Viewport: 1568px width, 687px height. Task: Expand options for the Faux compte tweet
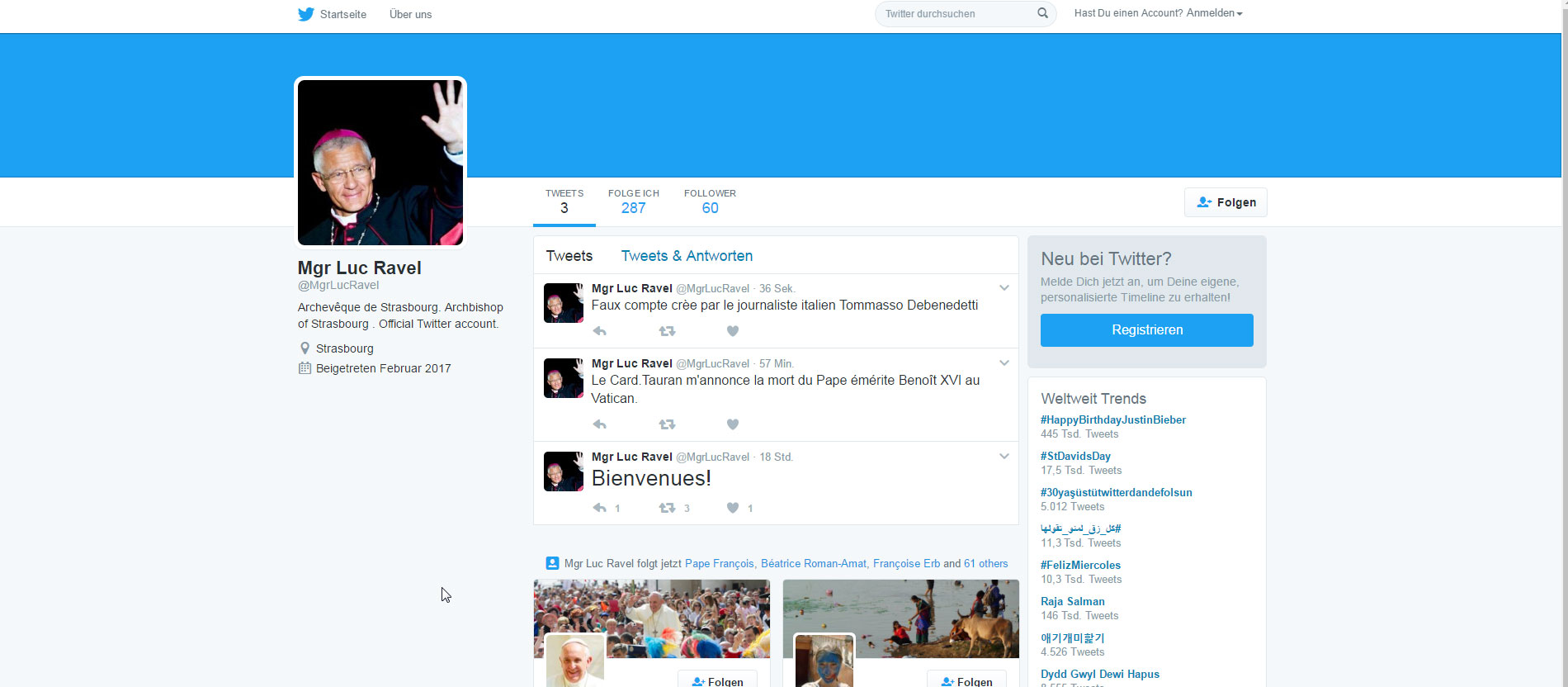tap(1004, 288)
